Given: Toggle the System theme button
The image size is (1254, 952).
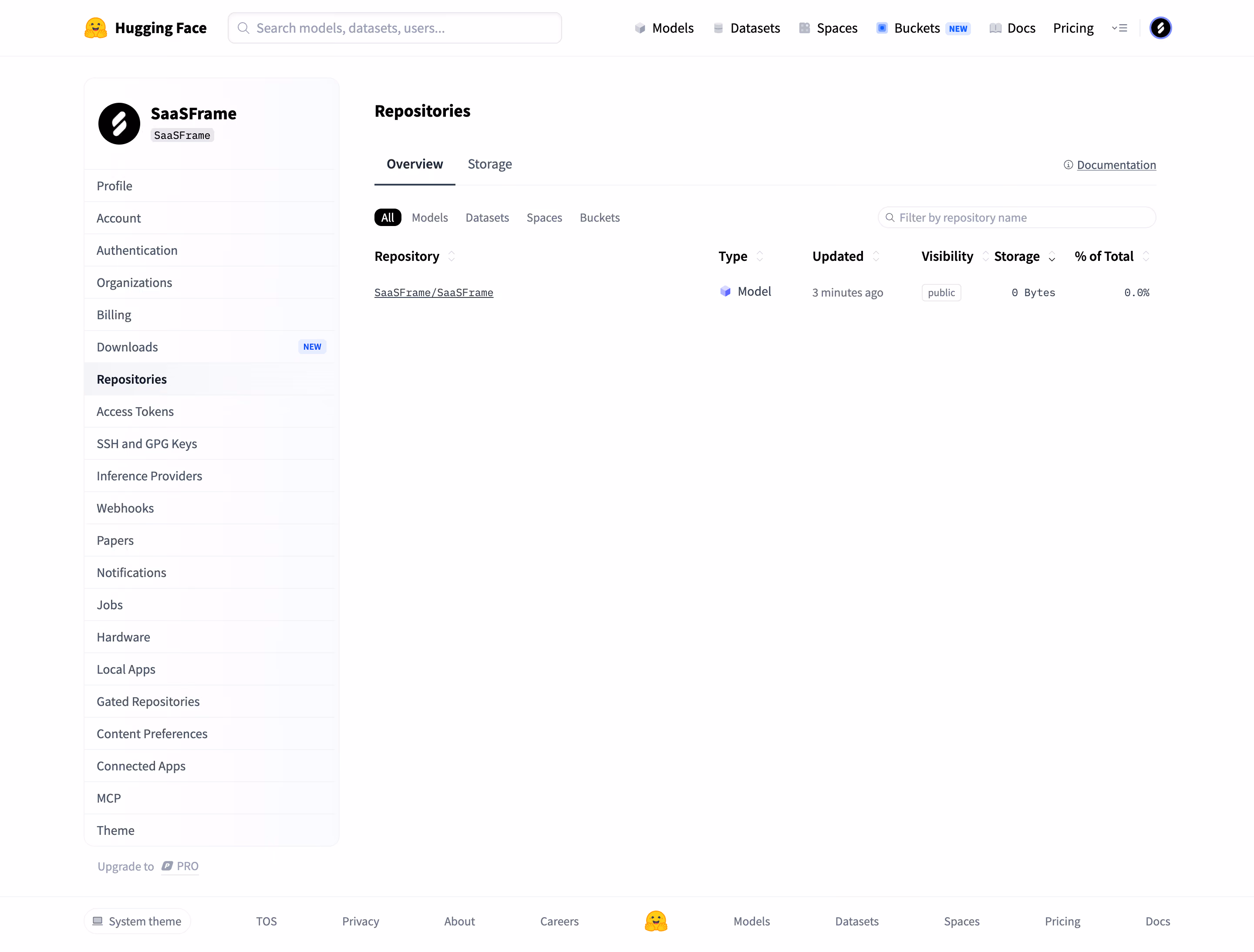Looking at the screenshot, I should (137, 921).
